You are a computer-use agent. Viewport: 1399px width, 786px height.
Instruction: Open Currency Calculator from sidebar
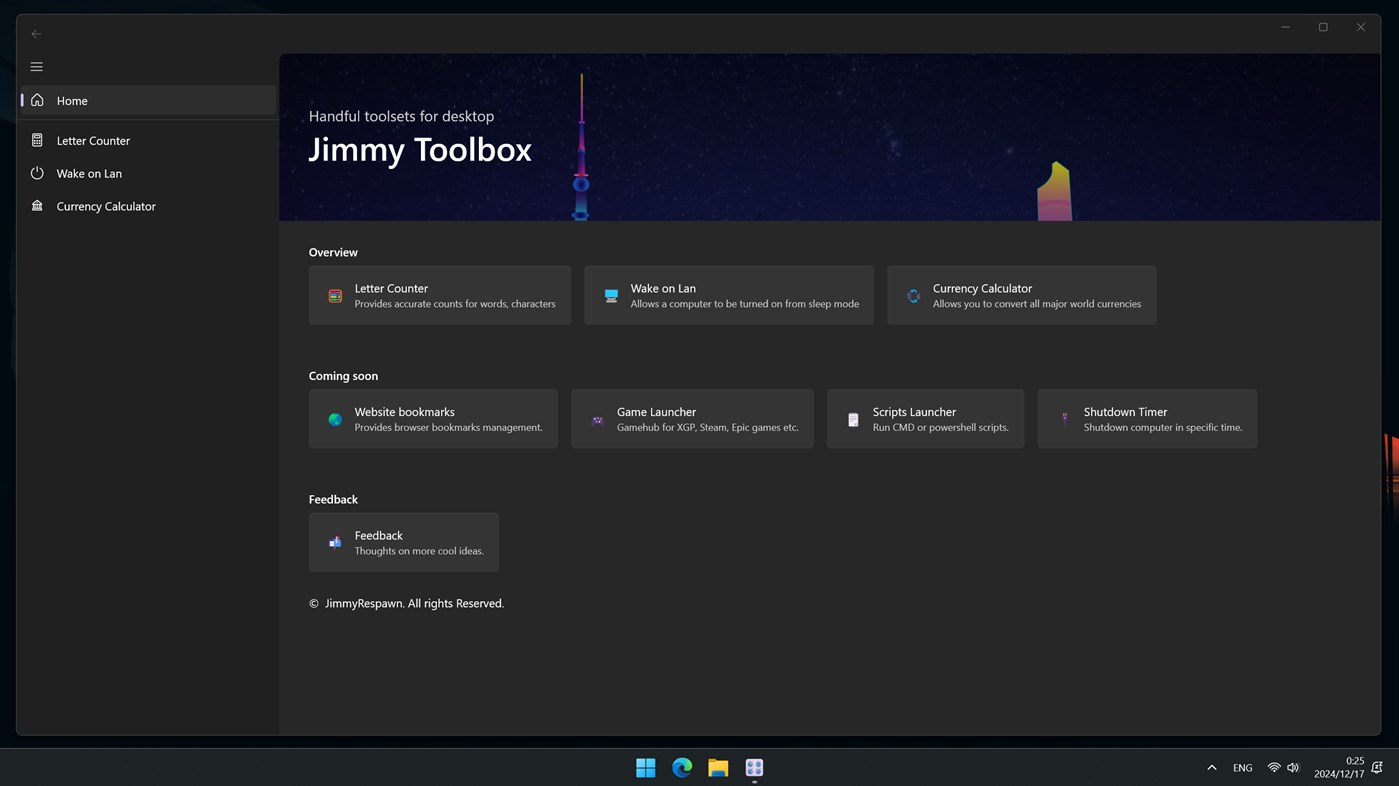pos(148,207)
